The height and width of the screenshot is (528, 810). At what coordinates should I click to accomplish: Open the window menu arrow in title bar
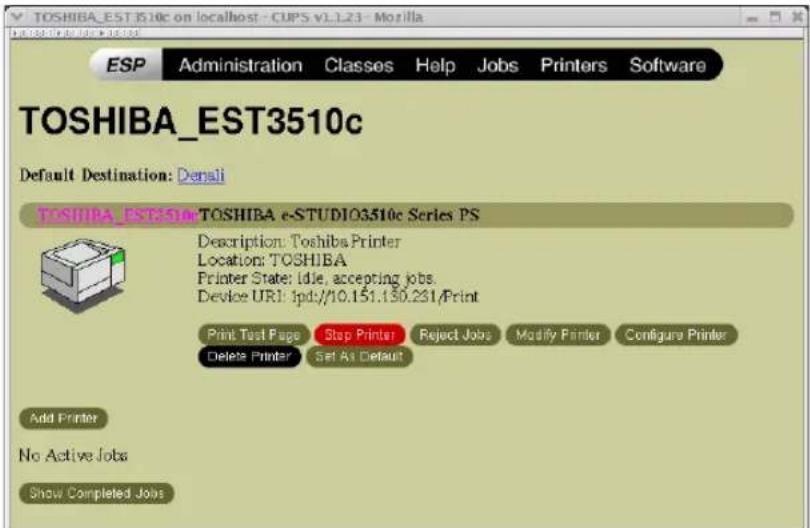(x=17, y=17)
